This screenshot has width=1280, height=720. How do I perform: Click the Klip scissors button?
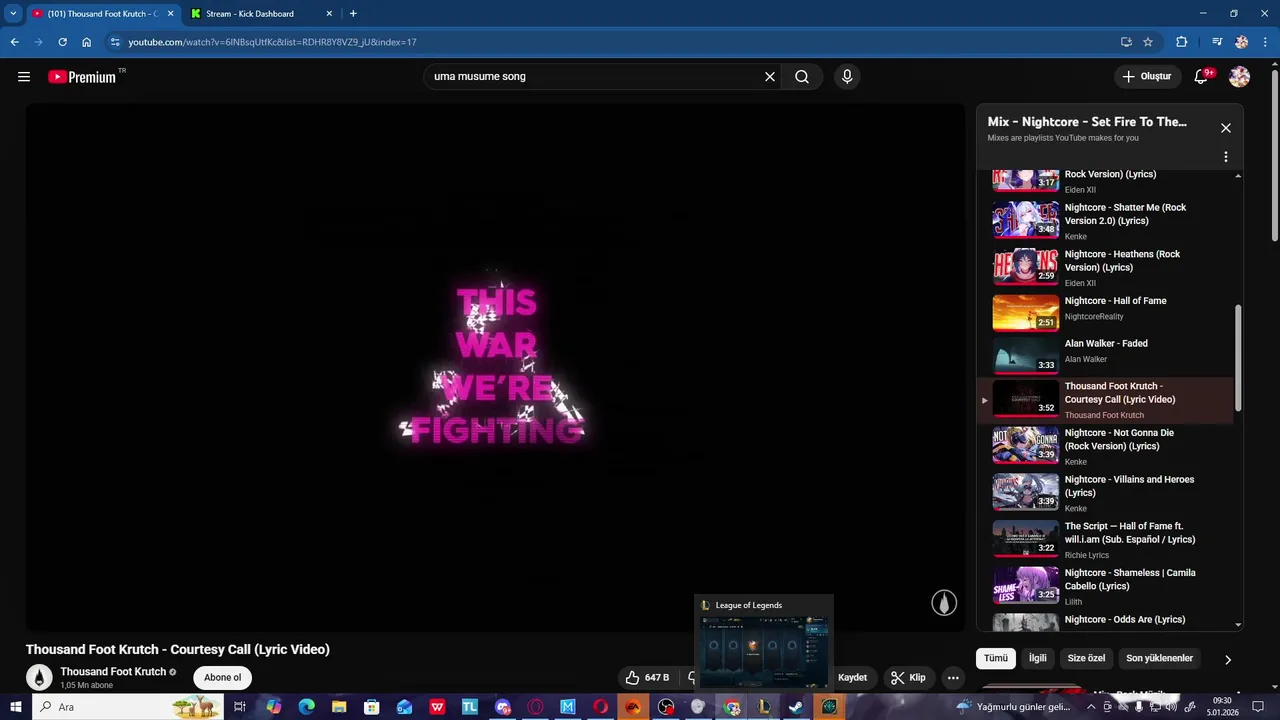[908, 678]
